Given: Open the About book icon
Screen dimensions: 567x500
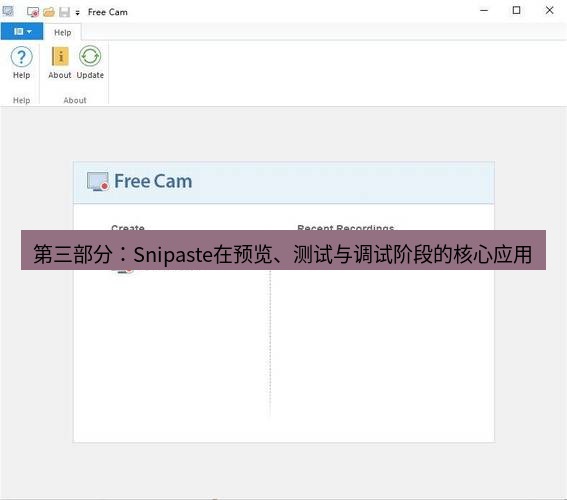Looking at the screenshot, I should click(60, 56).
